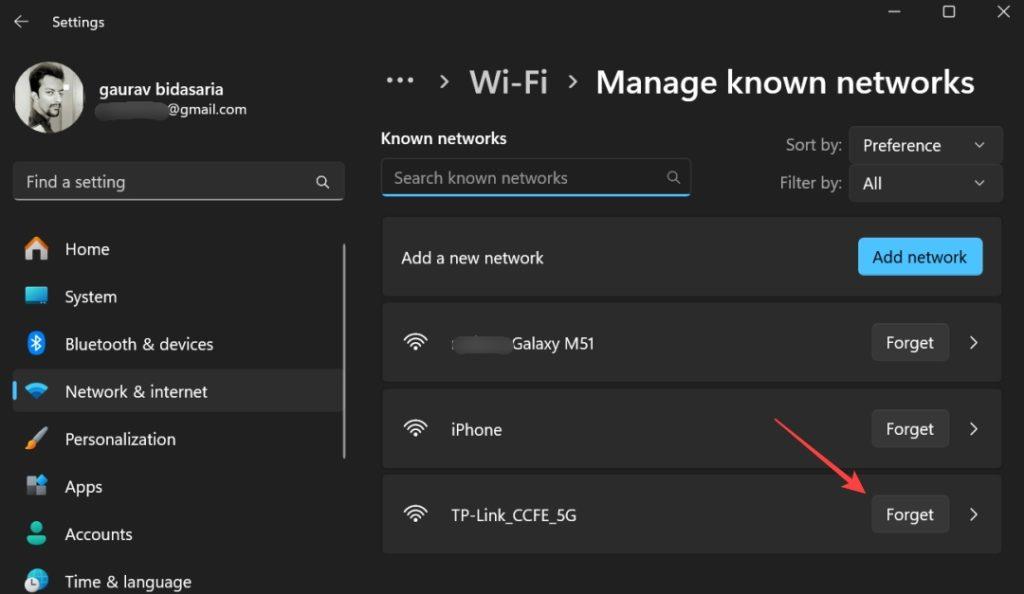The height and width of the screenshot is (594, 1024).
Task: Expand the Galaxy M51 network chevron
Action: coord(974,343)
